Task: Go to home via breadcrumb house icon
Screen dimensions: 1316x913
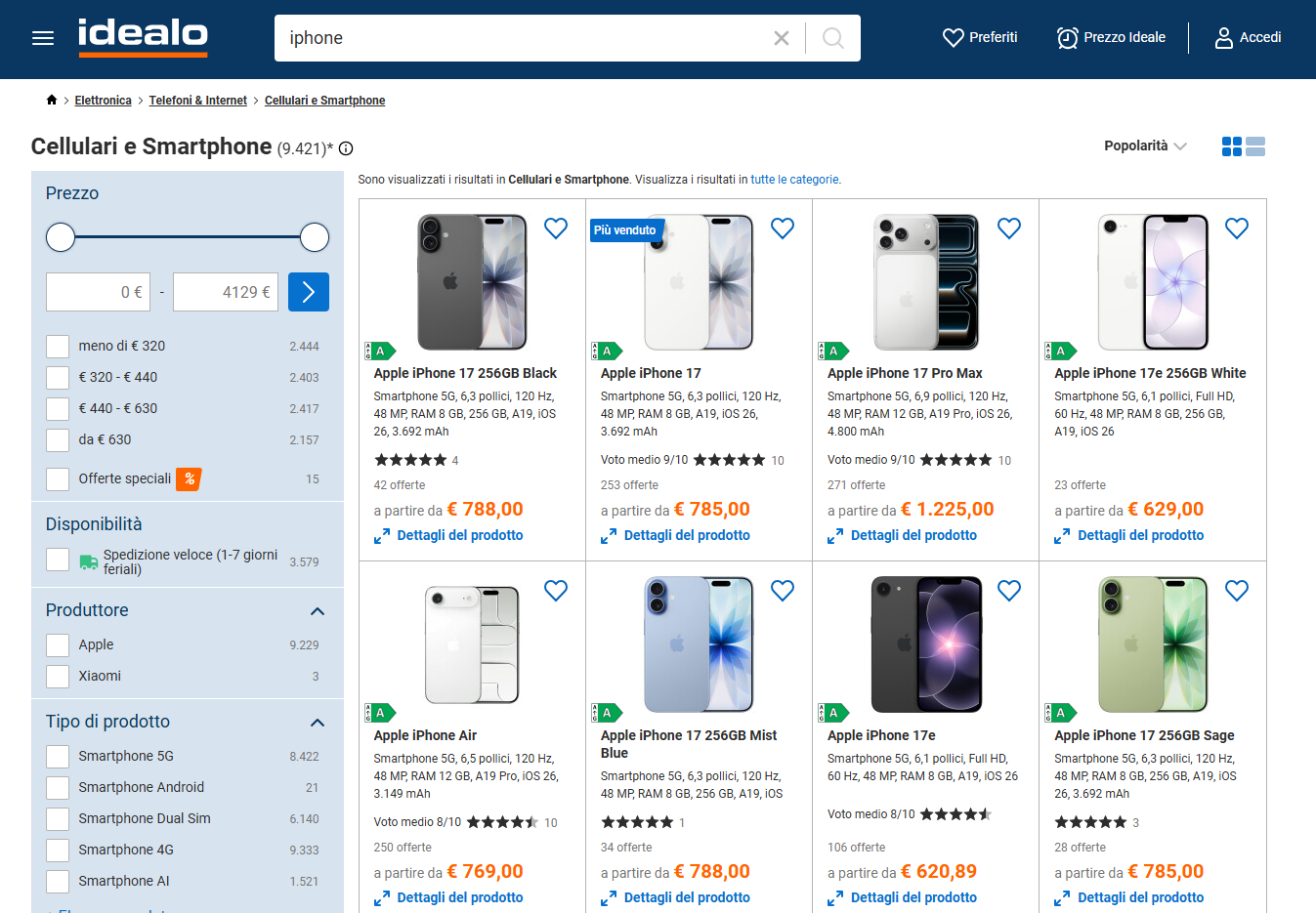Action: tap(52, 100)
